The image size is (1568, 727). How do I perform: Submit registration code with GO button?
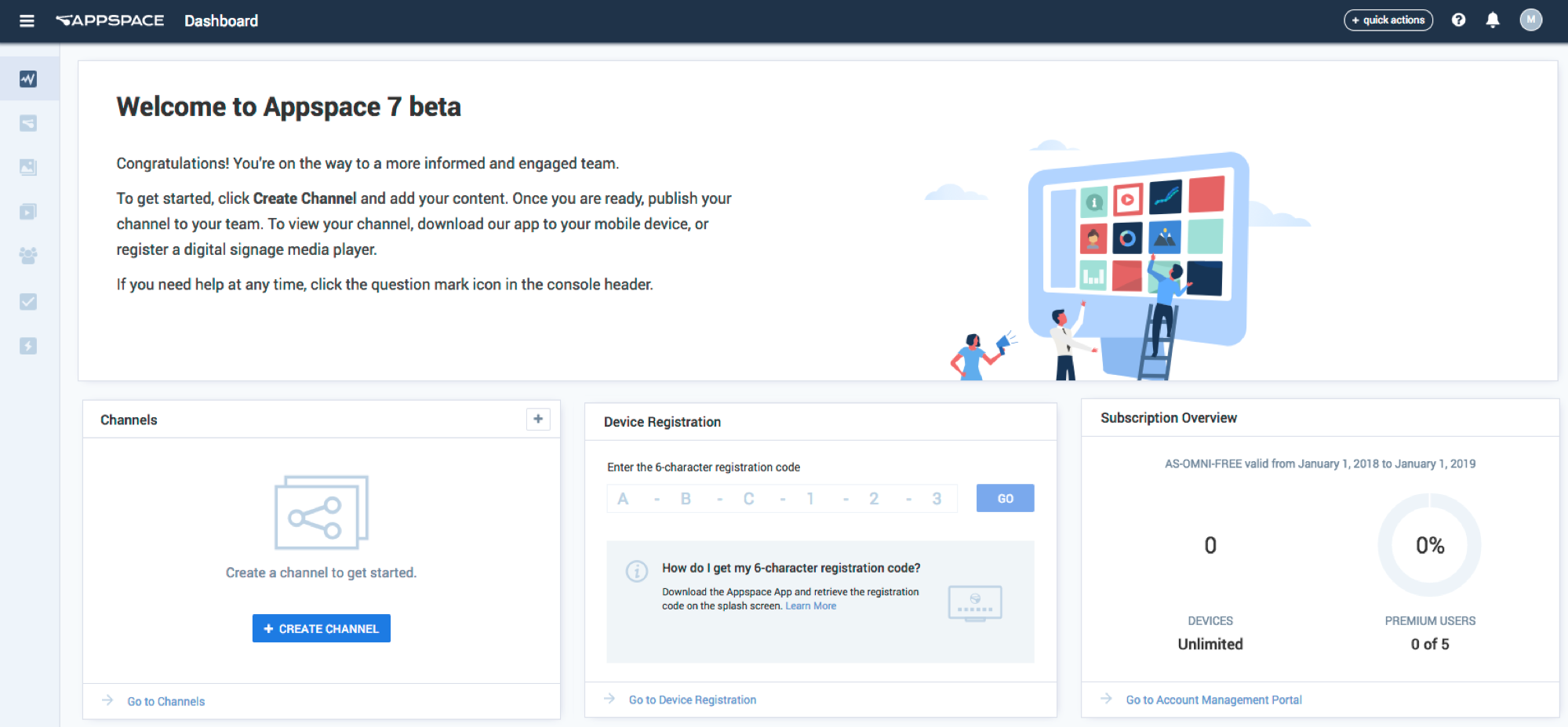coord(1005,499)
